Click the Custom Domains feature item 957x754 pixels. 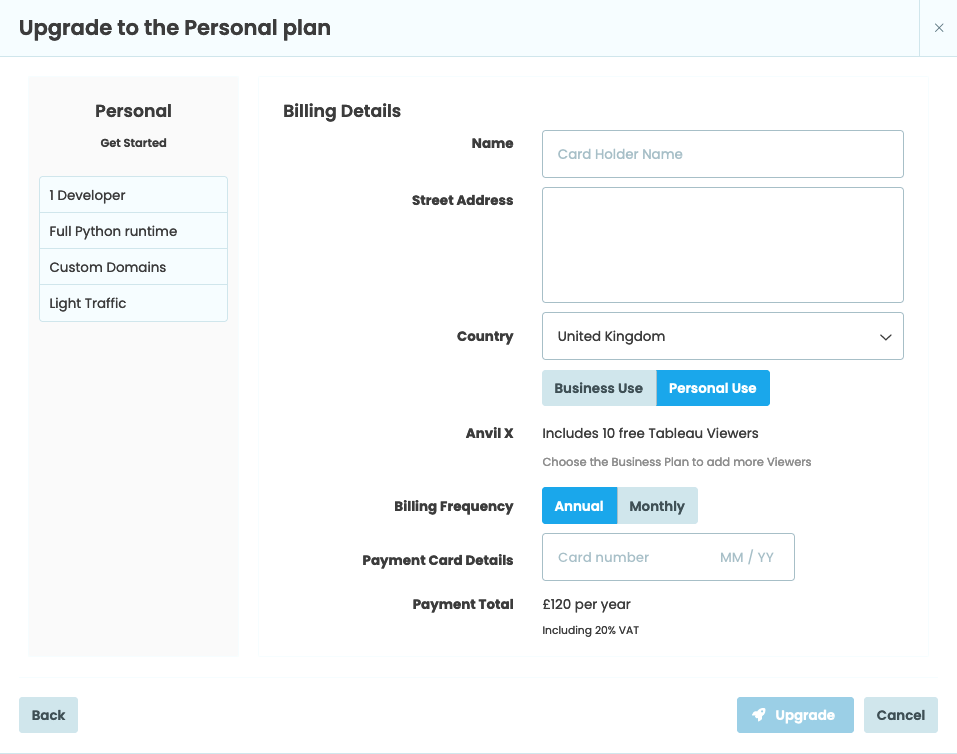[x=133, y=267]
